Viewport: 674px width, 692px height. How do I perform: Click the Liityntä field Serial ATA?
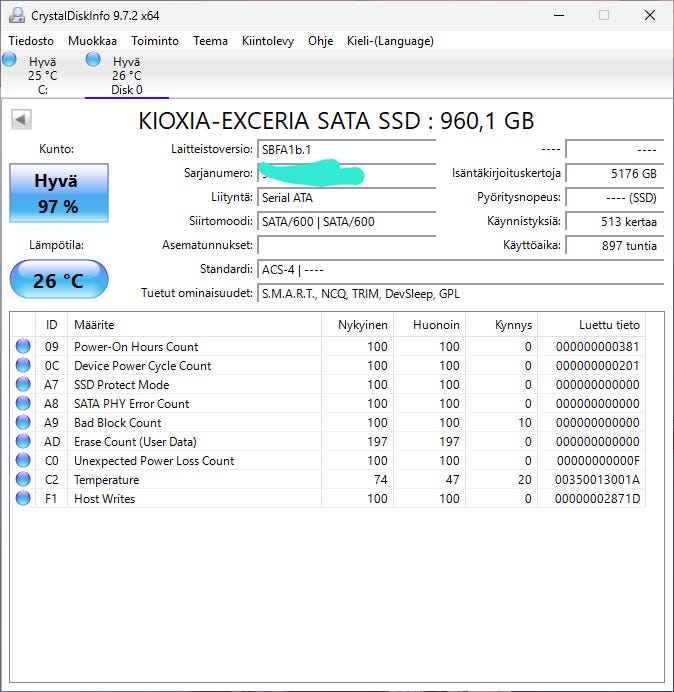(346, 197)
